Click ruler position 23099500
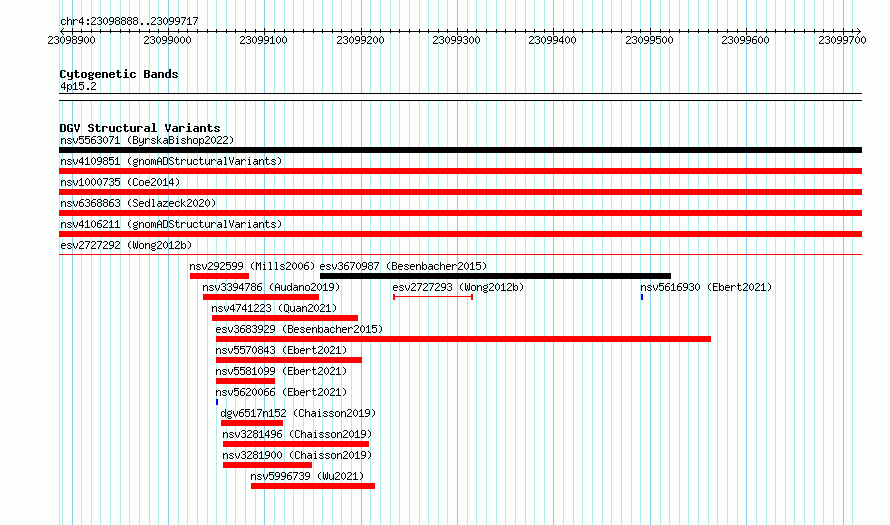890x525 pixels. click(649, 40)
